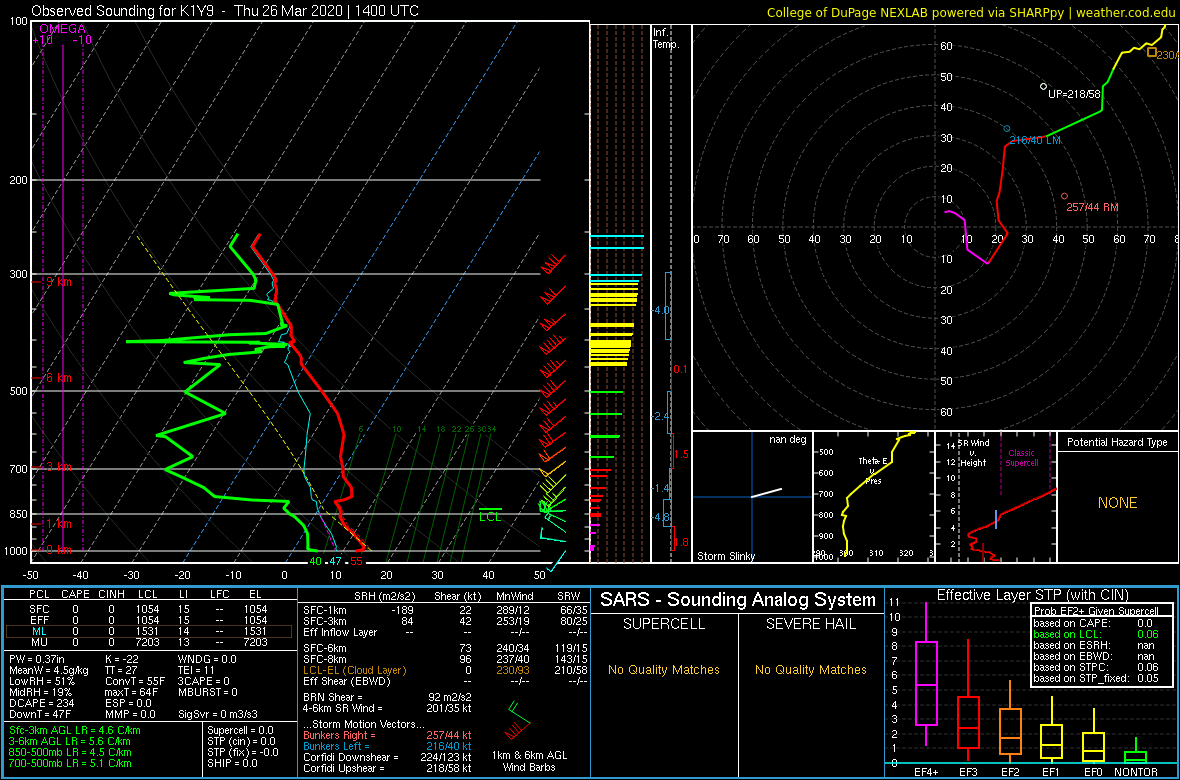Click the 'nan deg' Storm Slinky text
This screenshot has height=780, width=1180.
tap(788, 439)
